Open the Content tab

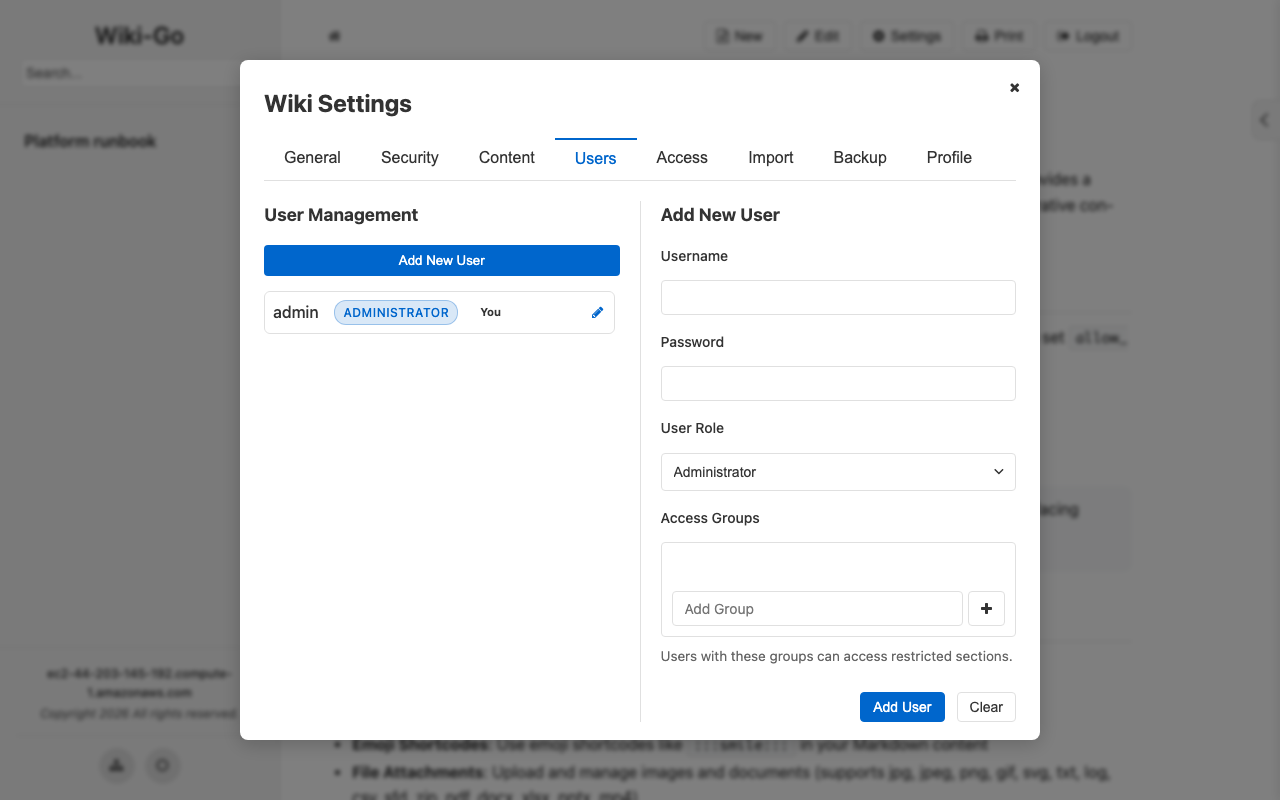click(x=507, y=158)
